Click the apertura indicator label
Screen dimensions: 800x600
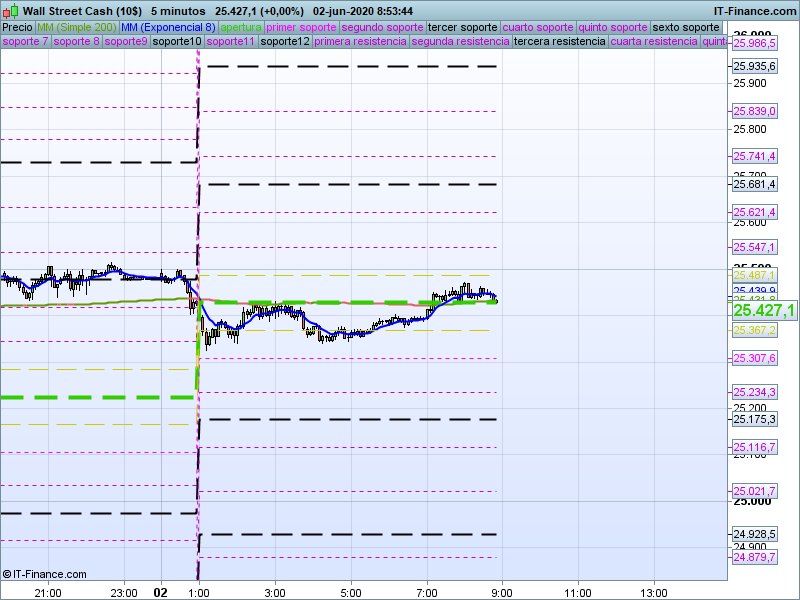pyautogui.click(x=241, y=27)
